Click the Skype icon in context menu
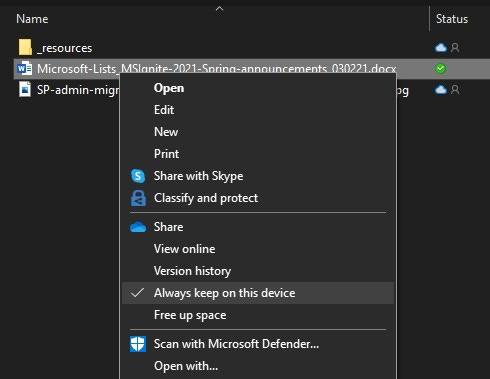Viewport: 490px width, 379px height. pos(138,176)
